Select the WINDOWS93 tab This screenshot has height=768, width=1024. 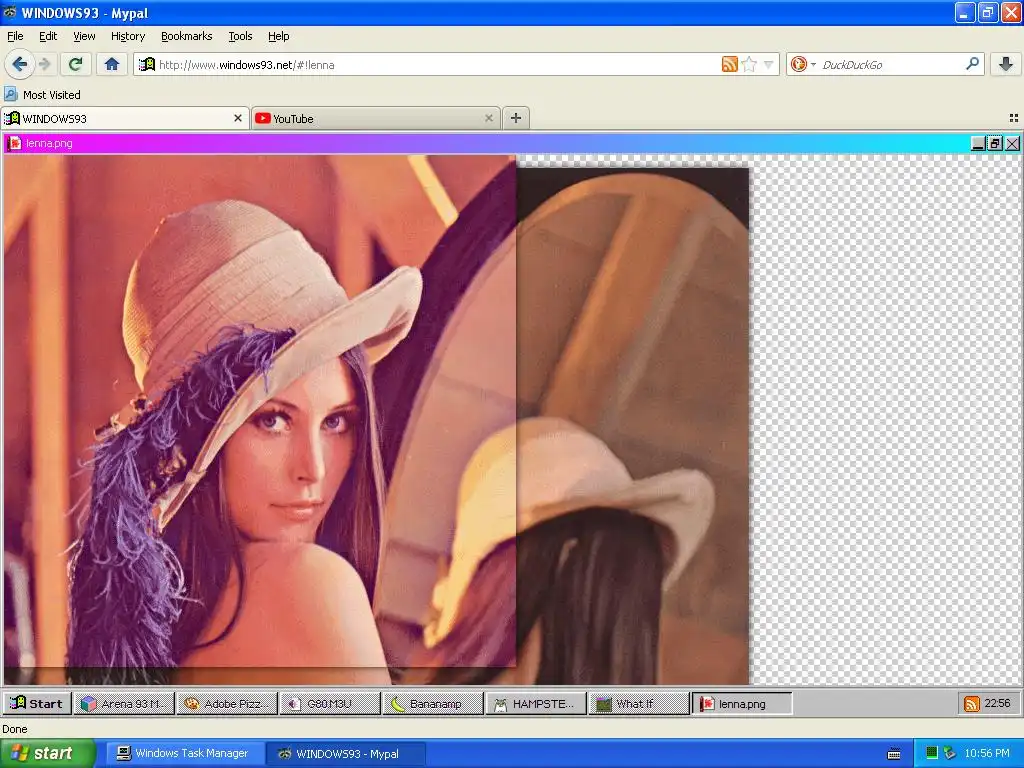124,118
